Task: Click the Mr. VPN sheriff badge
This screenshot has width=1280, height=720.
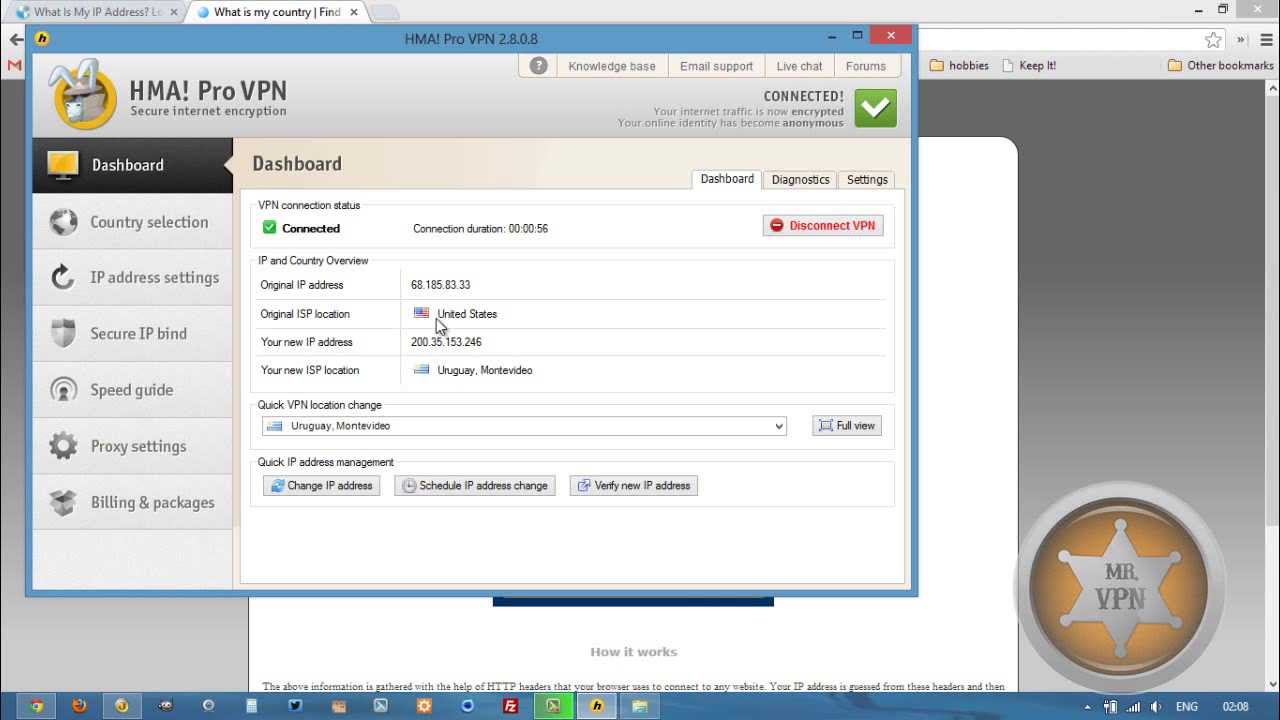Action: point(1118,586)
